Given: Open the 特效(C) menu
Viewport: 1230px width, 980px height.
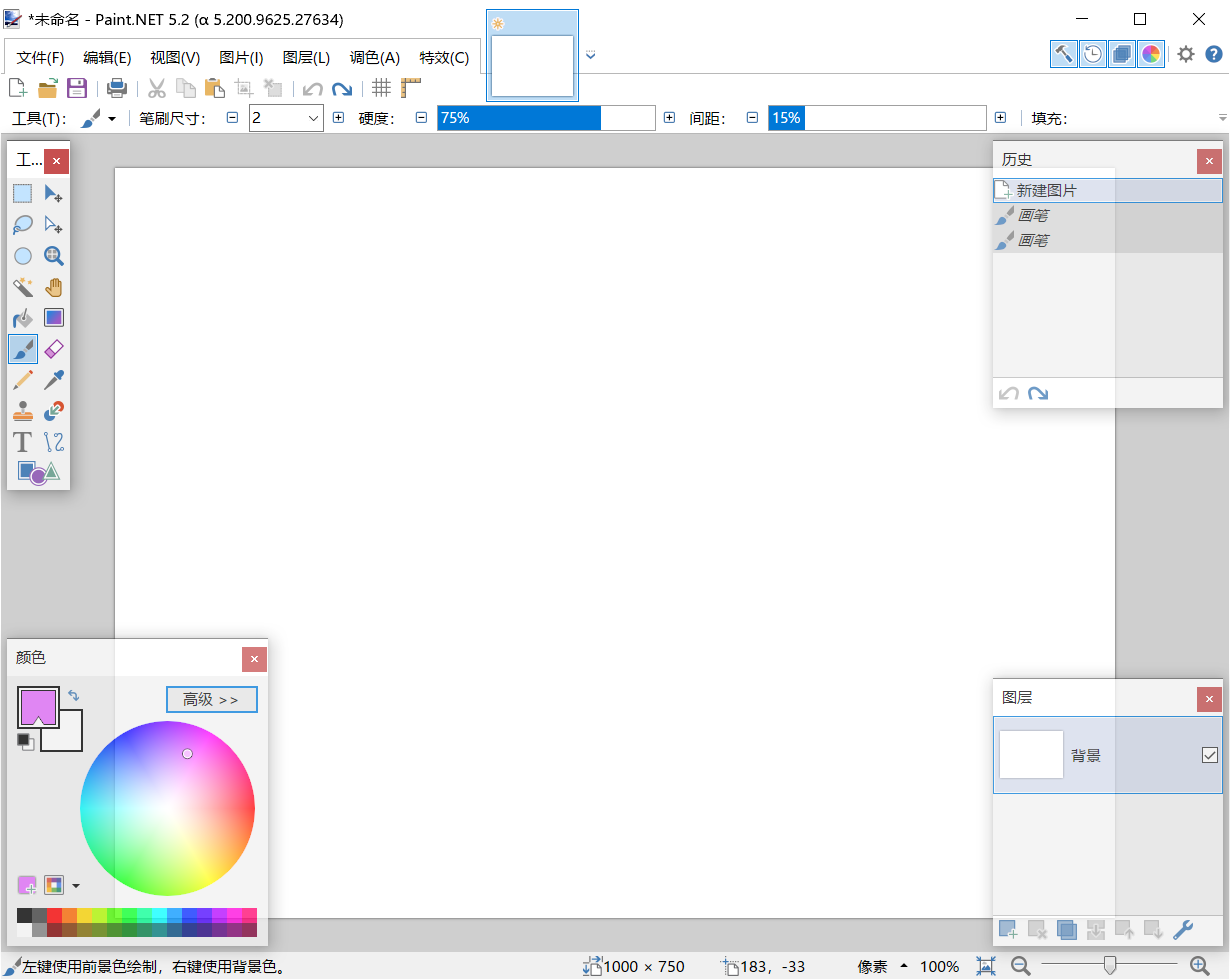Looking at the screenshot, I should (444, 58).
